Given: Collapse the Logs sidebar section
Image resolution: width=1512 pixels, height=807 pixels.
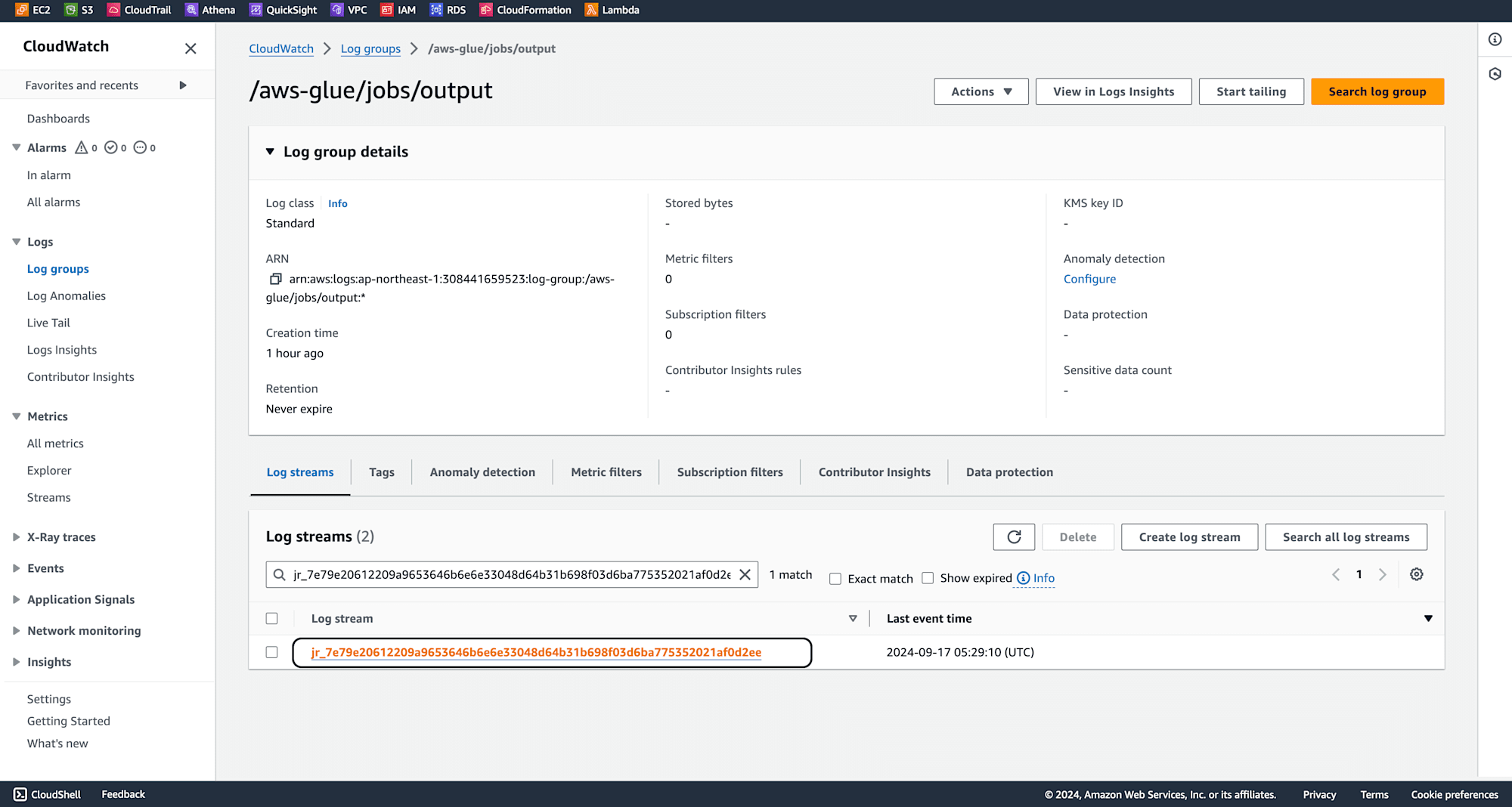Looking at the screenshot, I should point(16,242).
